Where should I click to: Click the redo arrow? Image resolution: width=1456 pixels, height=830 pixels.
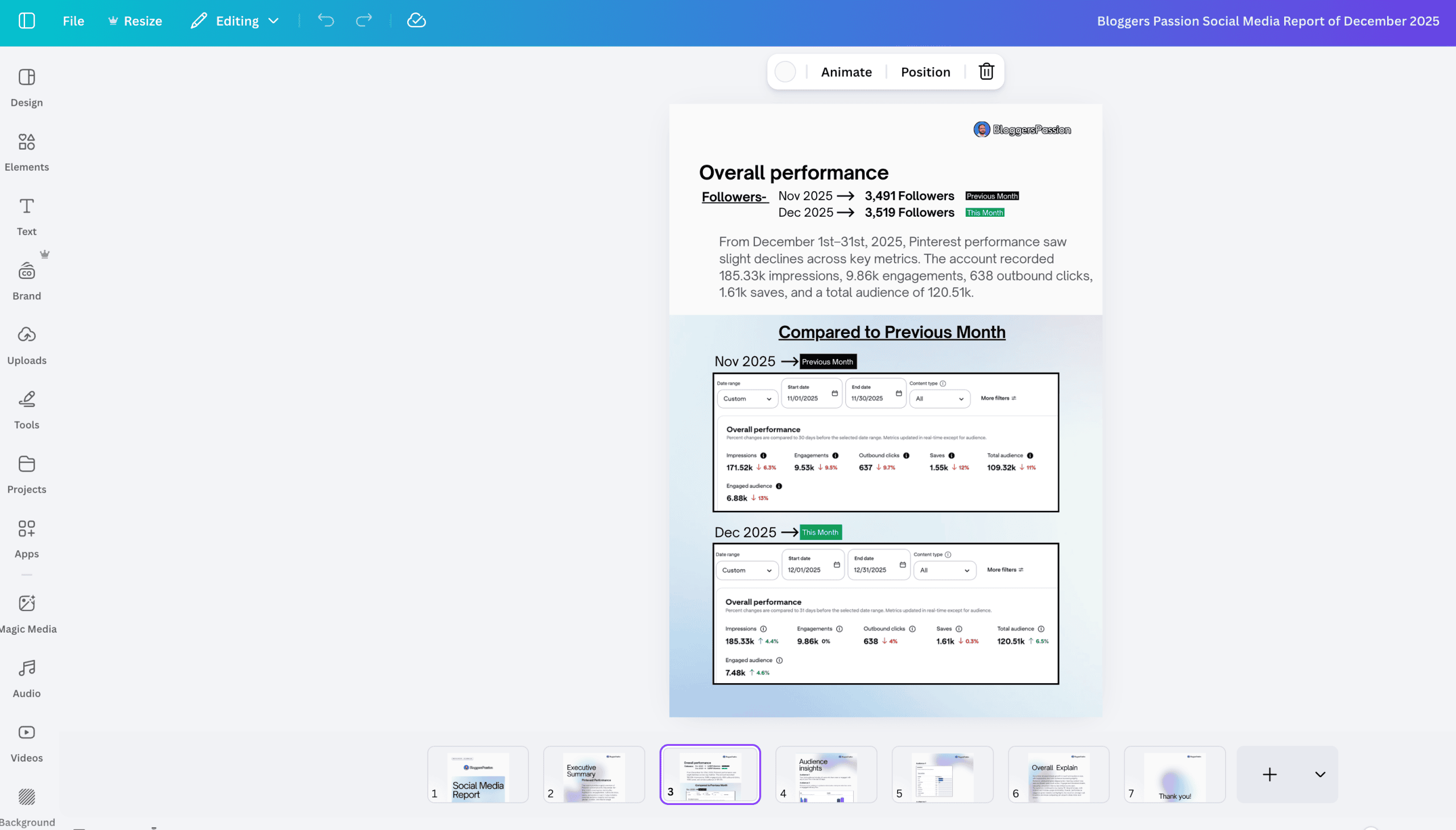[363, 21]
